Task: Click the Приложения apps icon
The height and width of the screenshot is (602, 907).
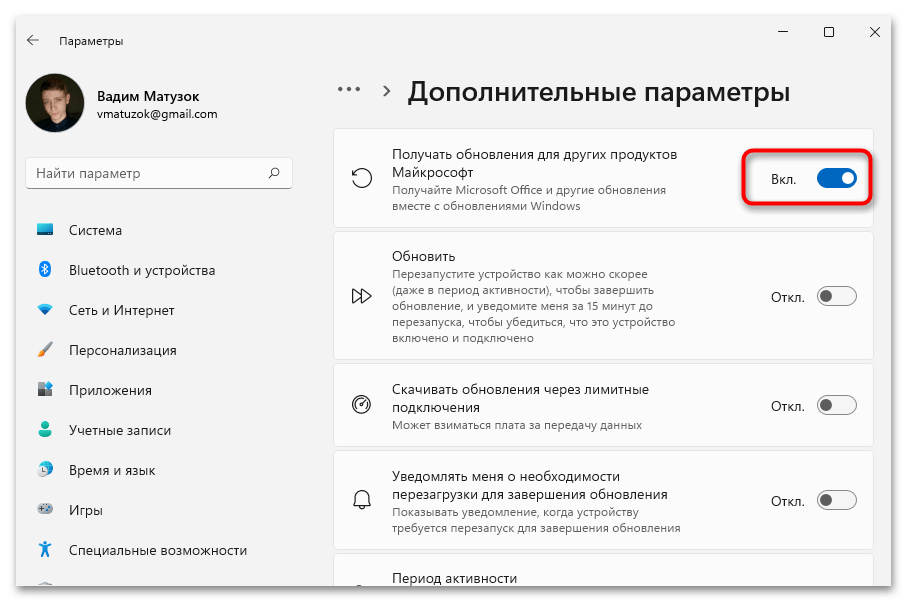Action: tap(45, 390)
